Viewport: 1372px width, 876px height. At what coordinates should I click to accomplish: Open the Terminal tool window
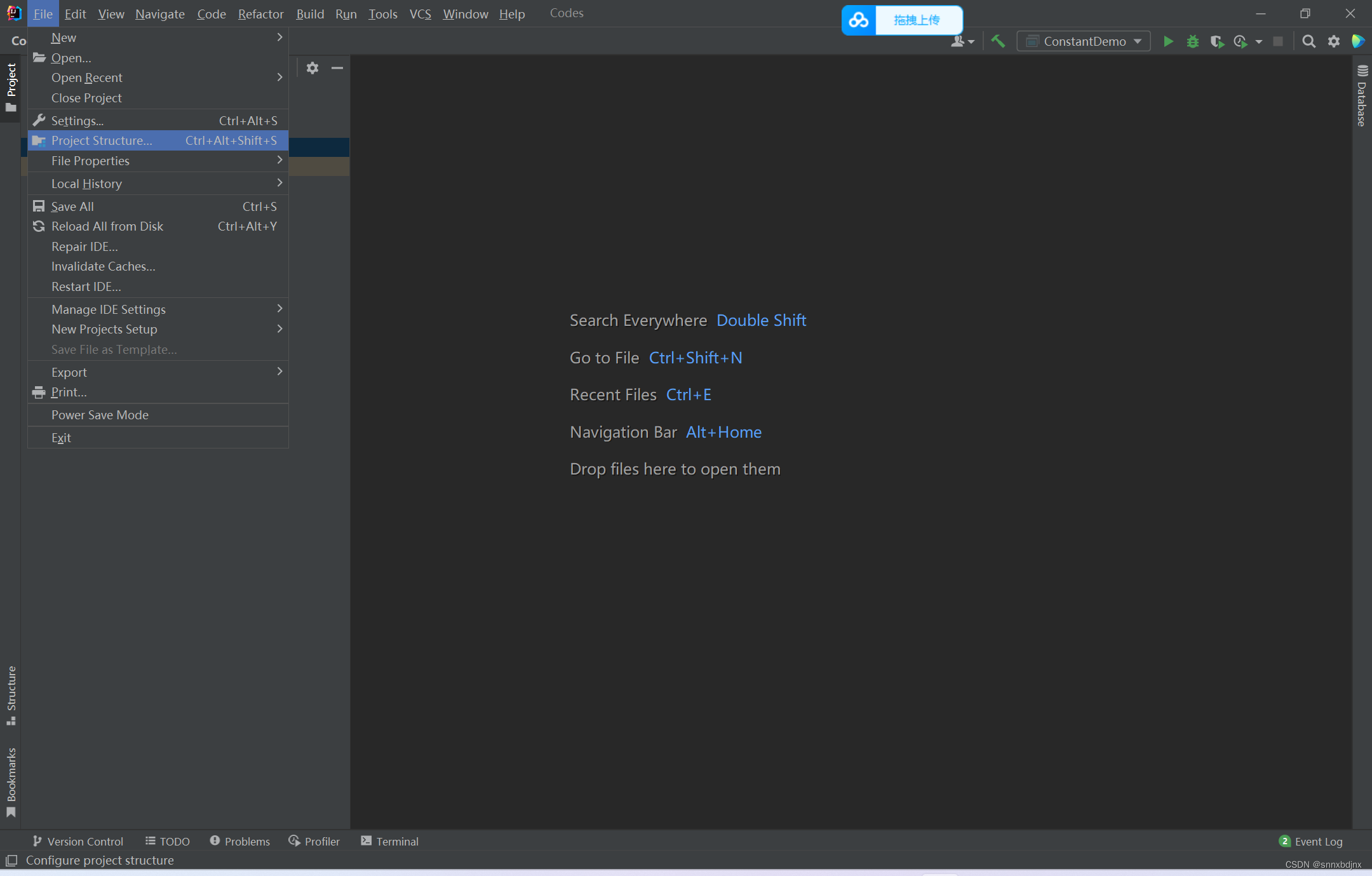click(389, 841)
